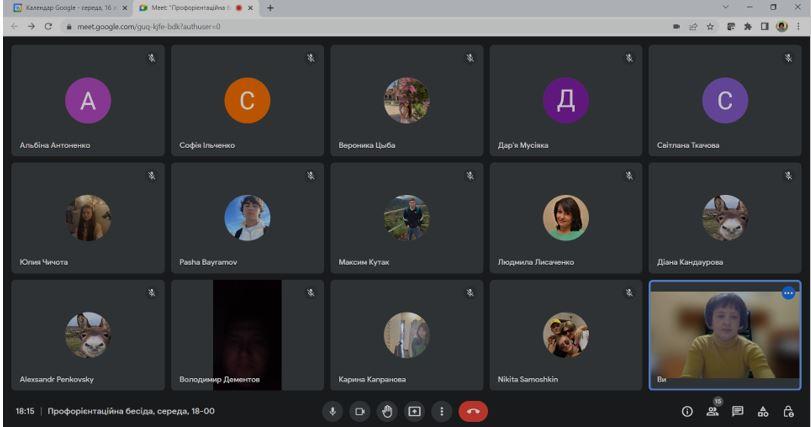811x427 pixels.
Task: Switch to the Google Calendar tab
Action: (x=66, y=8)
